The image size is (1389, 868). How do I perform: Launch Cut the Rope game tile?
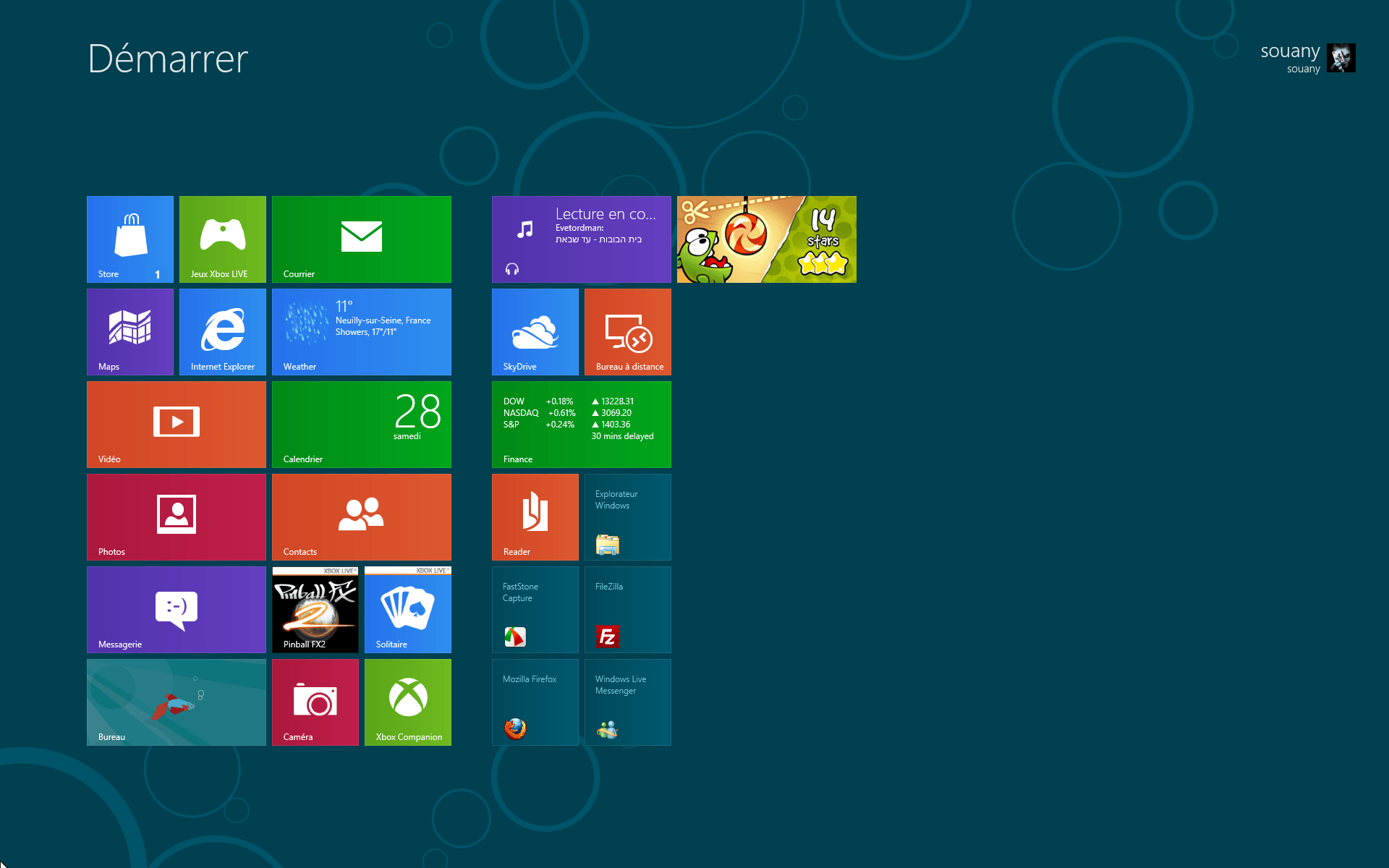coord(767,239)
